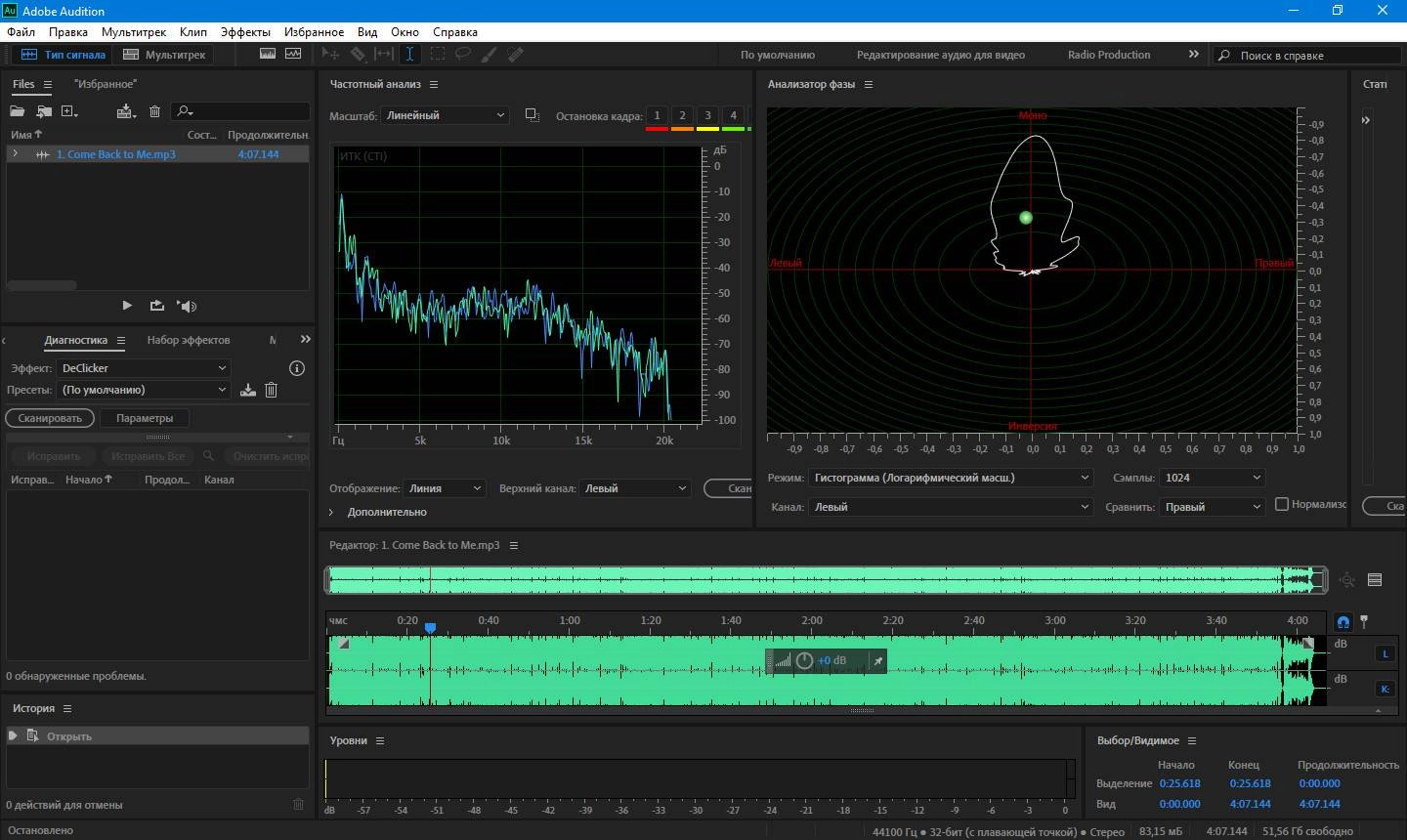The height and width of the screenshot is (840, 1407).
Task: Expand the 1. Come Back to Me.mp3 row
Action: (15, 154)
